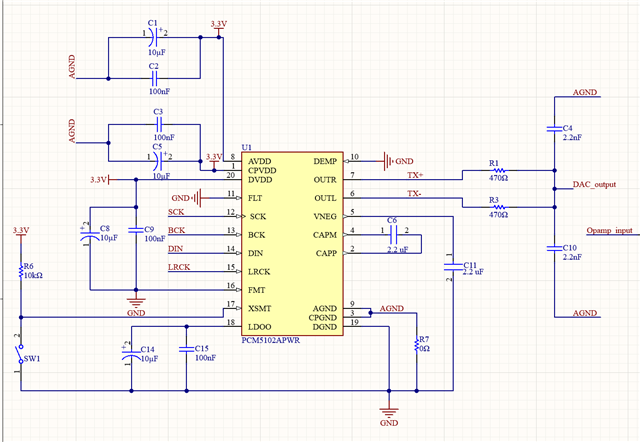Click the LDOO pin name in U1
Viewport: 640px width, 442px height.
point(260,327)
